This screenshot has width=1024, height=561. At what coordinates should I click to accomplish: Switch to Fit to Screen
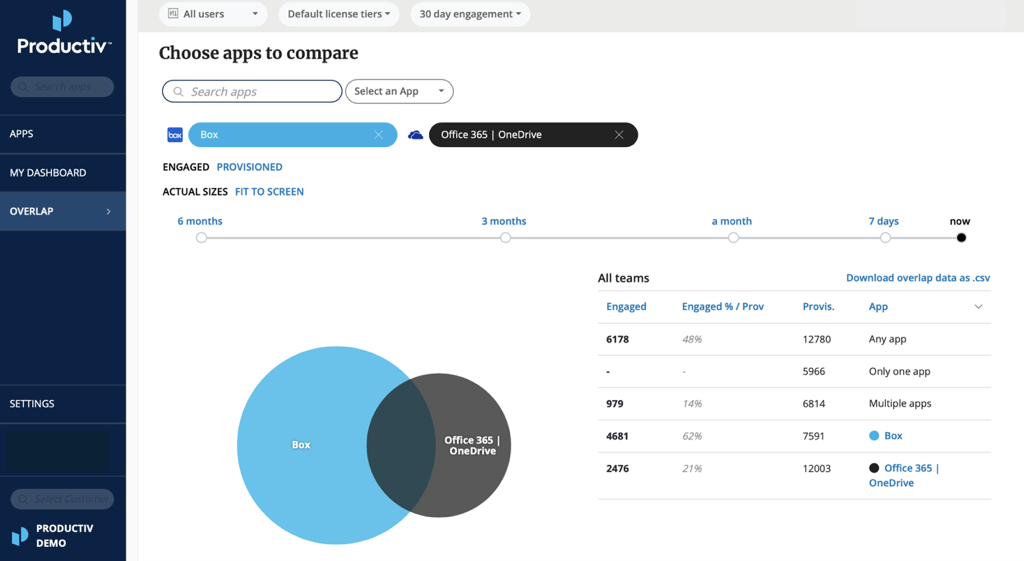click(269, 191)
